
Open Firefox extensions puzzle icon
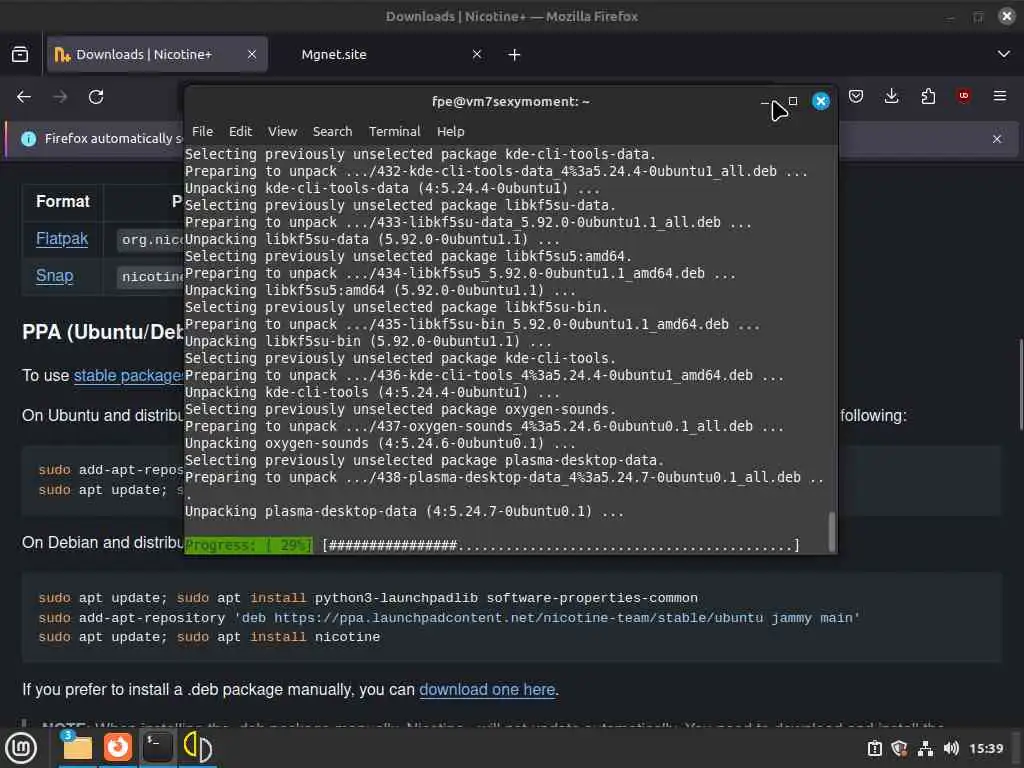[928, 97]
